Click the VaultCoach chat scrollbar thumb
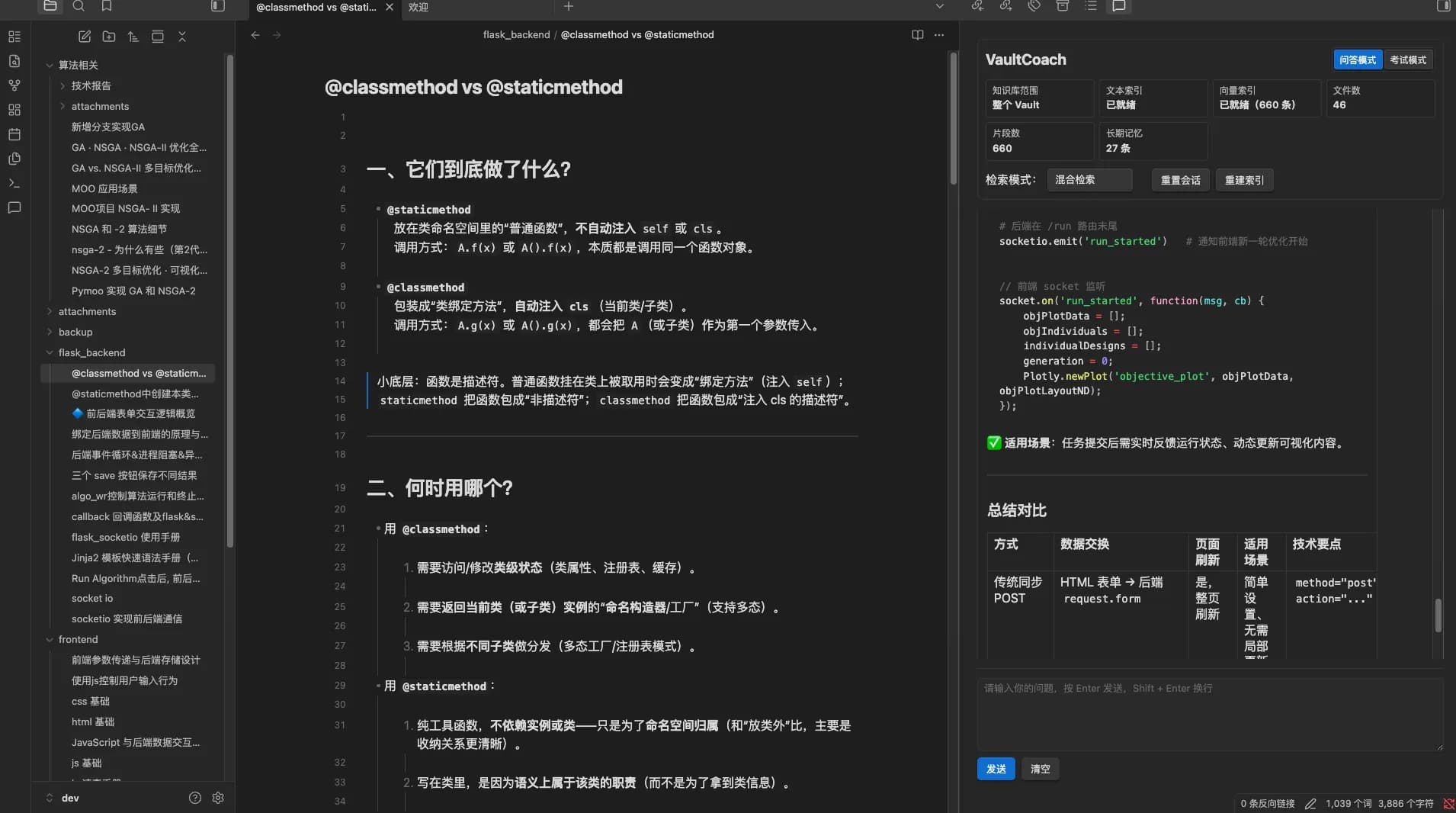This screenshot has height=813, width=1456. (1438, 615)
